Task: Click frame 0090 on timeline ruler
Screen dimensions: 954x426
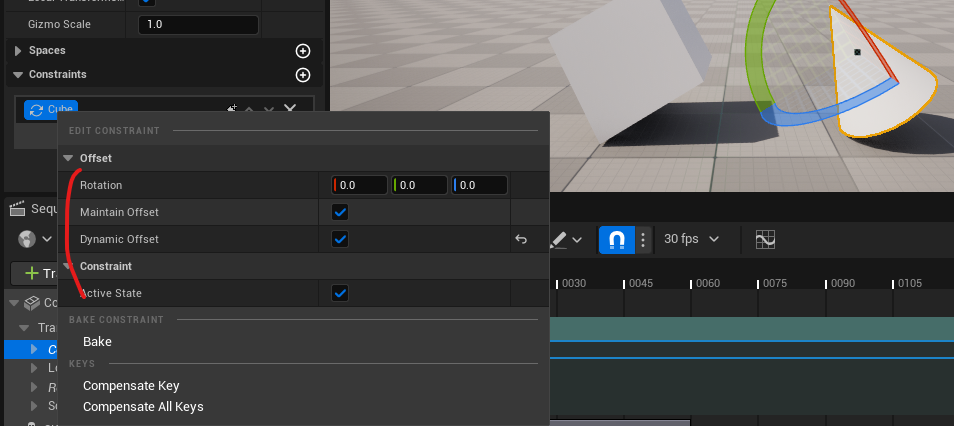Action: pyautogui.click(x=843, y=284)
